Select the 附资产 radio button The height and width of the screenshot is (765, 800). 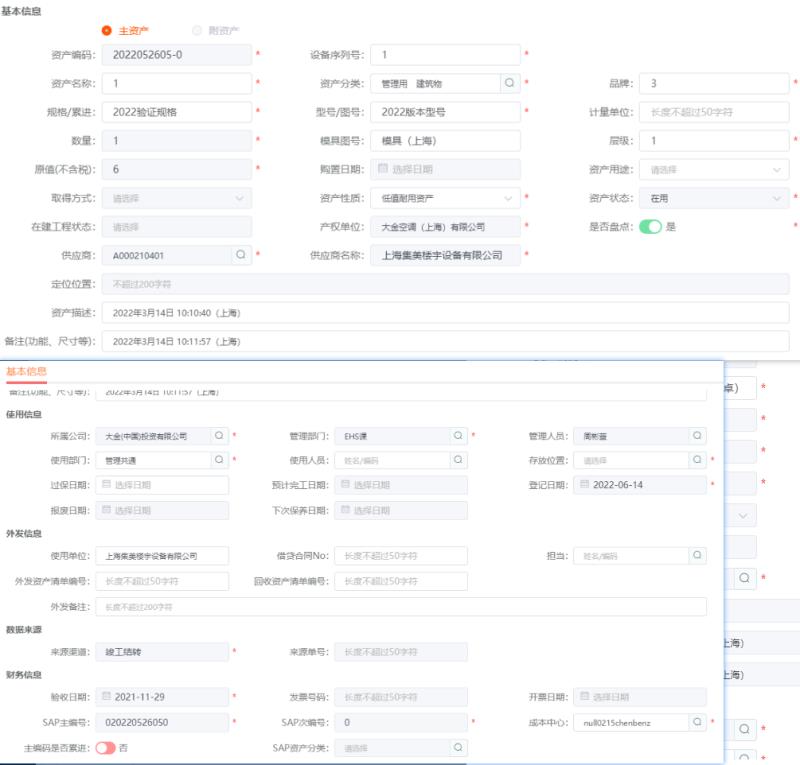click(x=197, y=30)
